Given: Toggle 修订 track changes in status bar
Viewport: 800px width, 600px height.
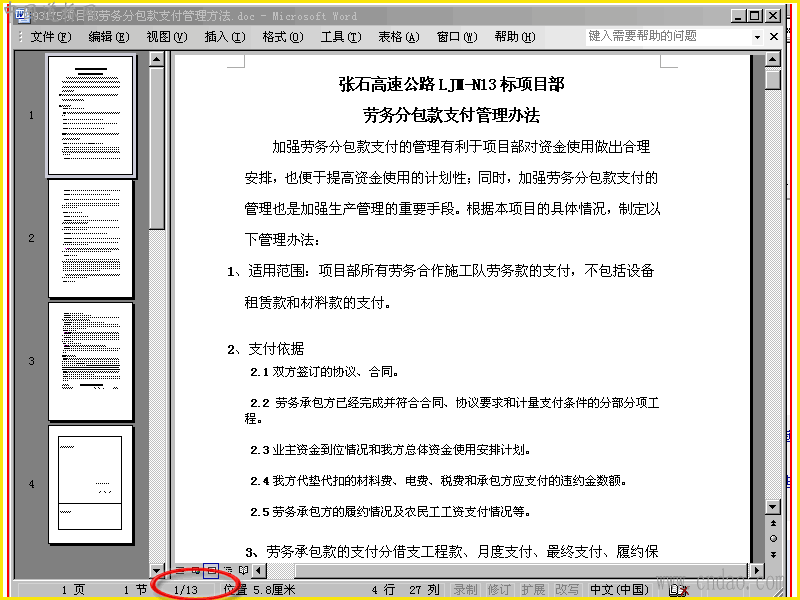Looking at the screenshot, I should (x=499, y=590).
